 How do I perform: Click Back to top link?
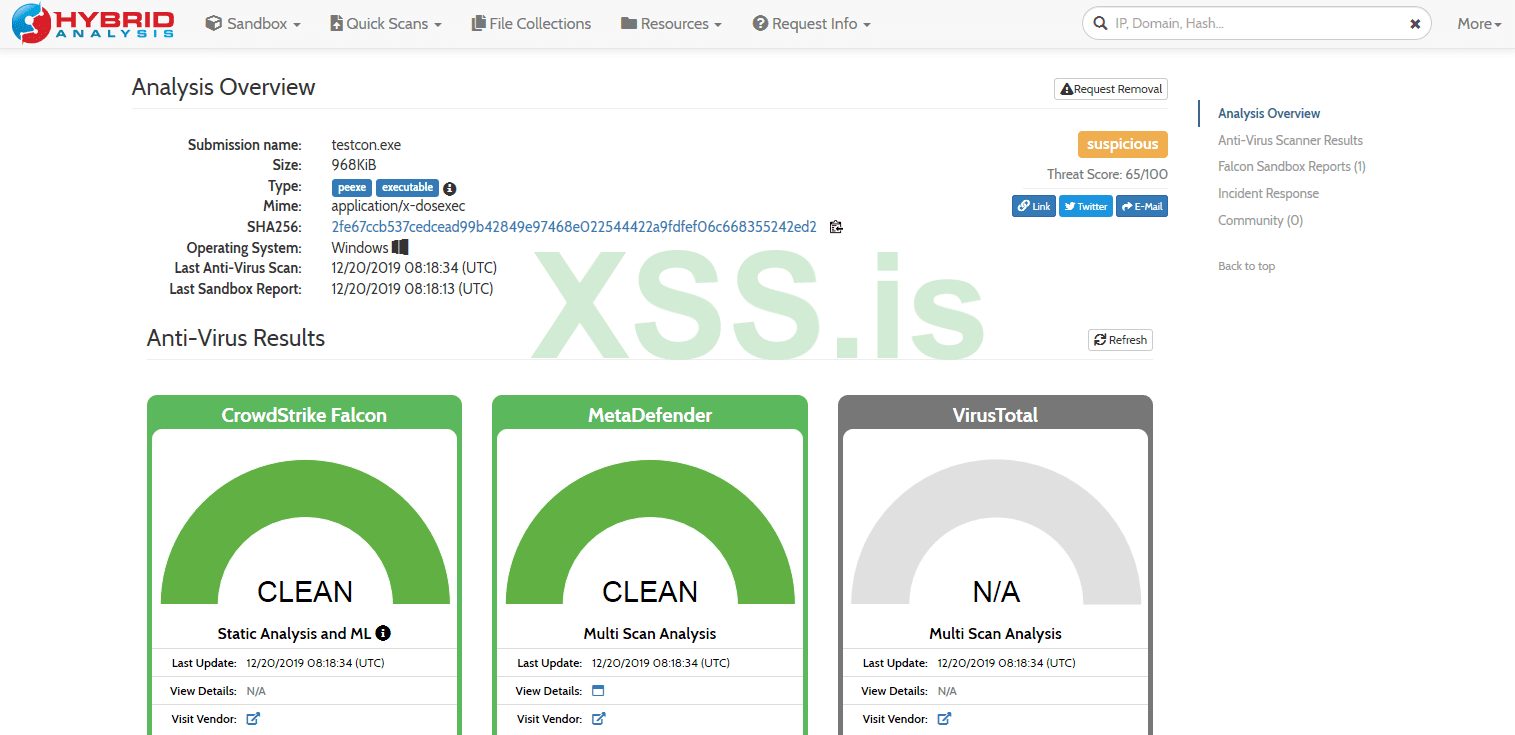(x=1246, y=266)
